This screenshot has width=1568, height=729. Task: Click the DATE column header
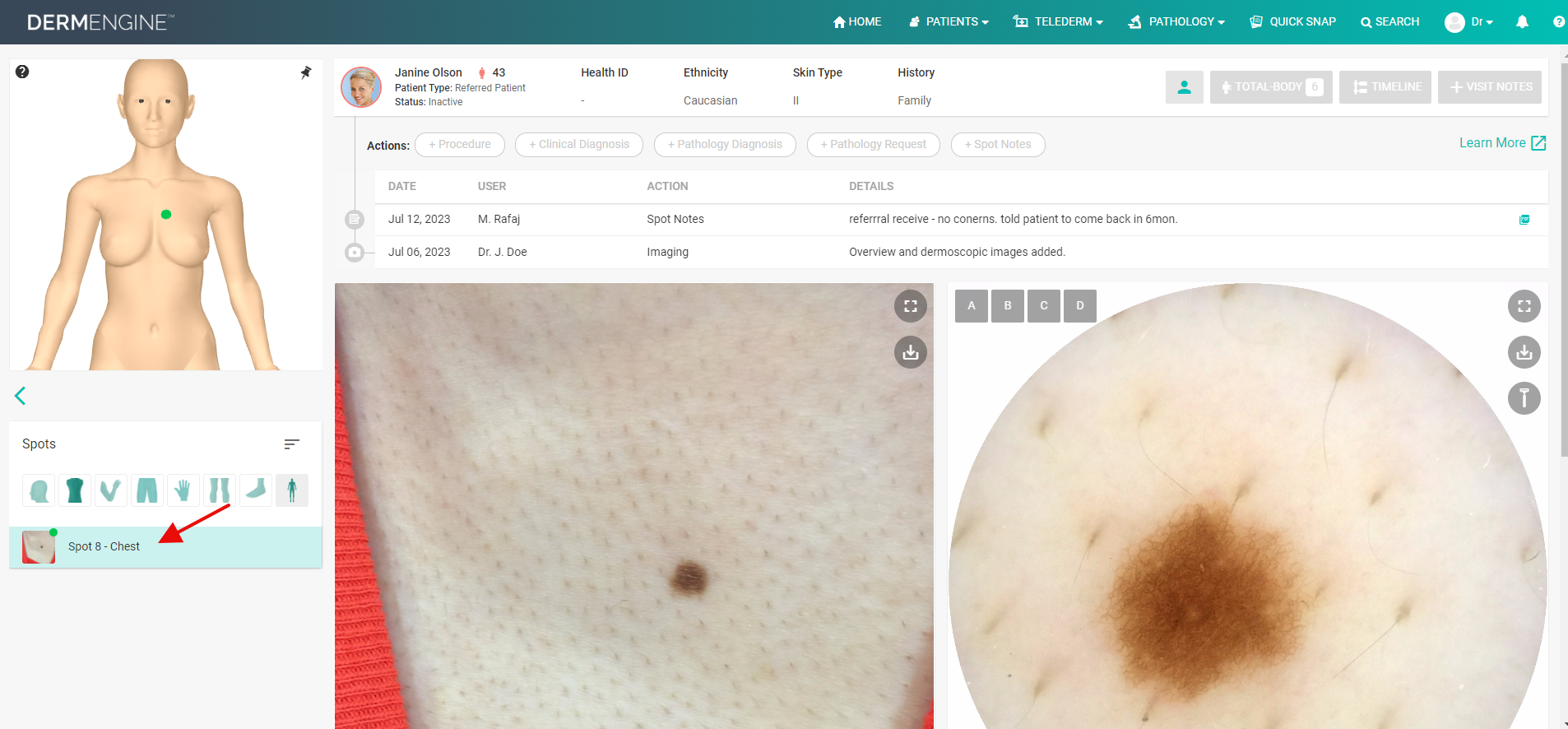click(402, 187)
